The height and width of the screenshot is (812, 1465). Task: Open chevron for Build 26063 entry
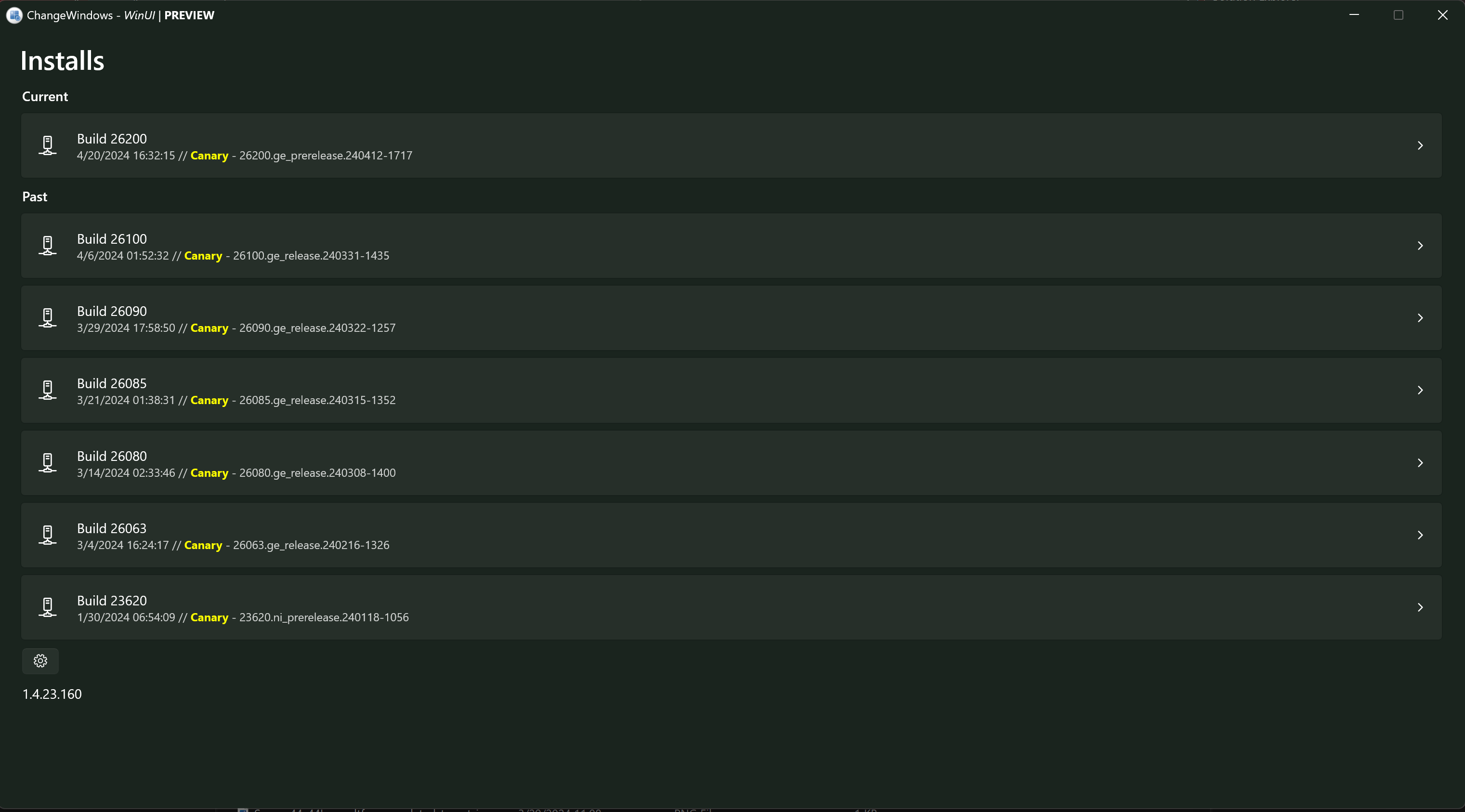[1420, 535]
